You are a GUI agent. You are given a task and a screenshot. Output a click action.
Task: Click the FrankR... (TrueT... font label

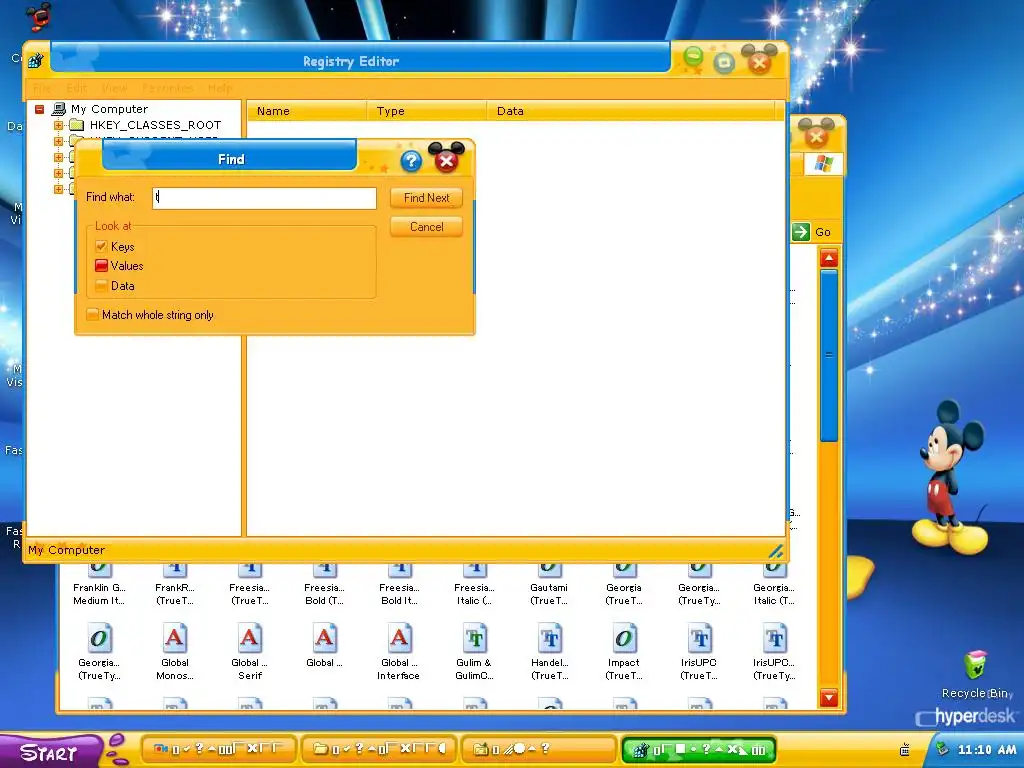coord(174,594)
